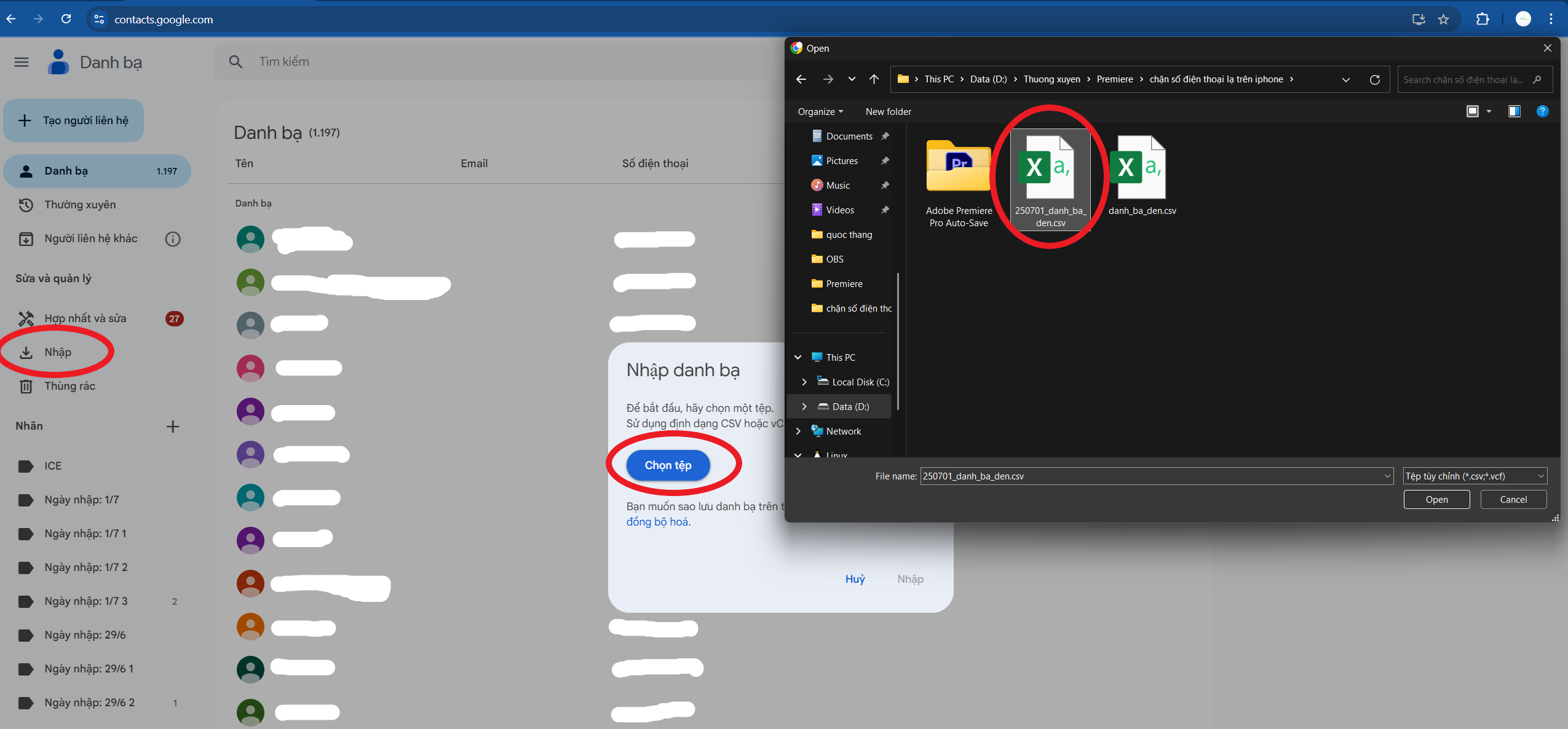Screen dimensions: 1568x729
Task: Open the file type filter dropdown
Action: click(1475, 476)
